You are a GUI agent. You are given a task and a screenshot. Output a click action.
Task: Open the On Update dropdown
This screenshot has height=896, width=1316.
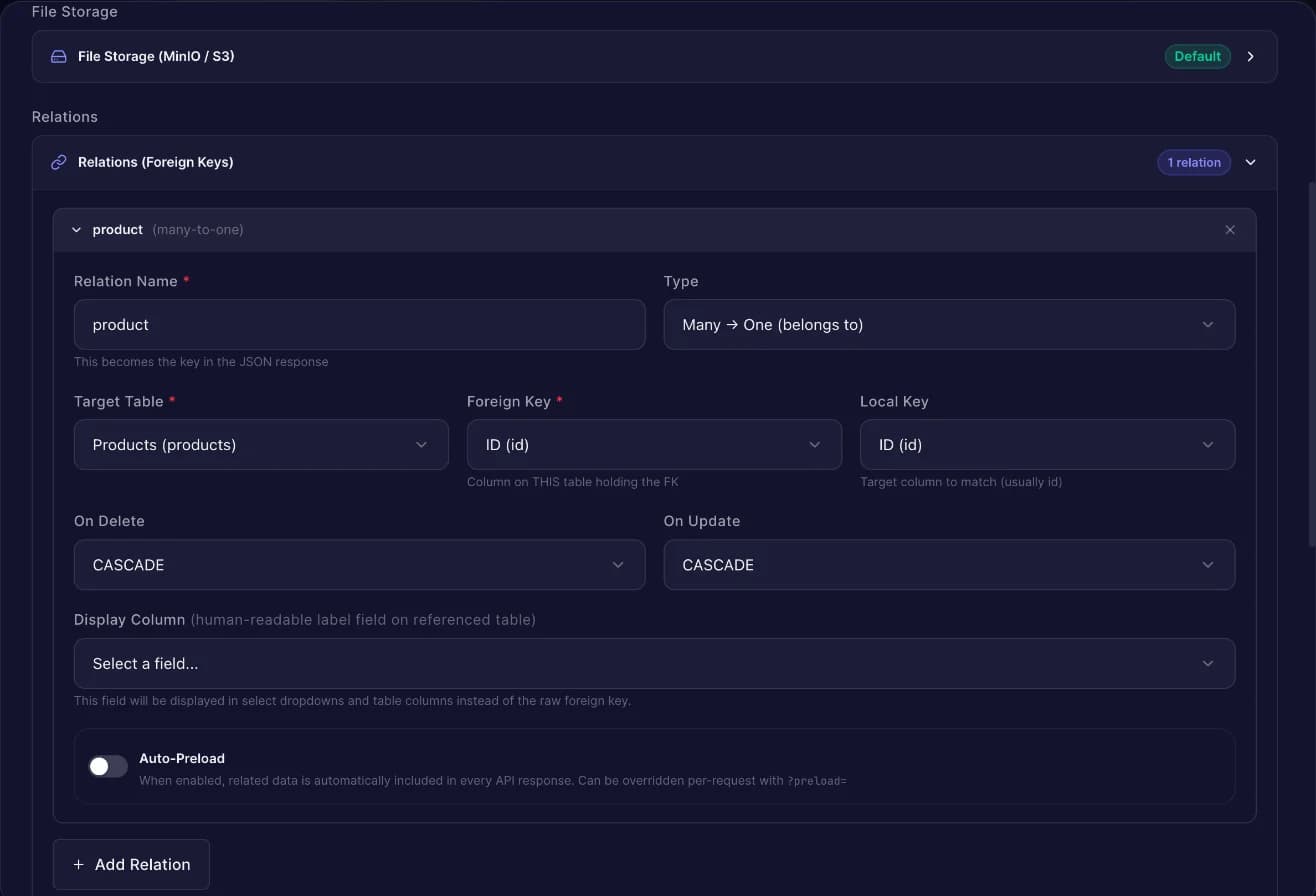(949, 565)
